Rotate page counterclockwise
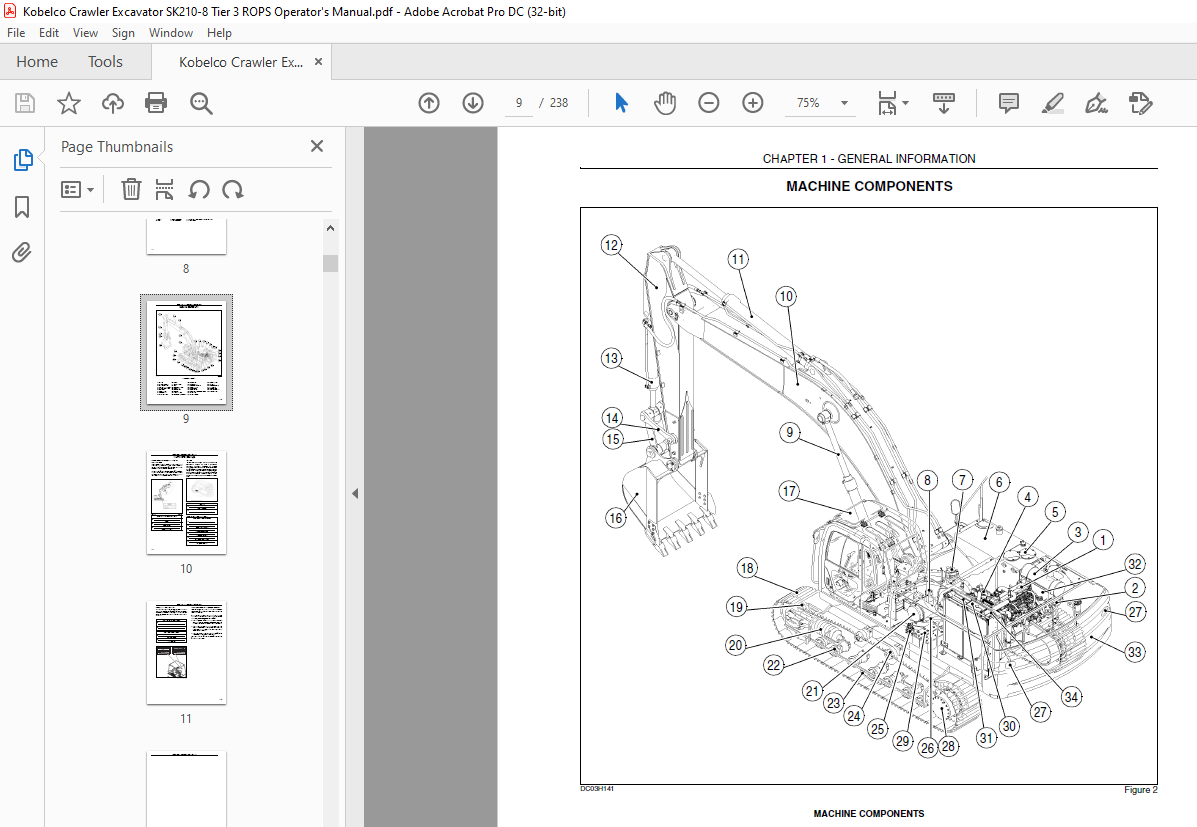This screenshot has height=827, width=1197. pyautogui.click(x=199, y=189)
